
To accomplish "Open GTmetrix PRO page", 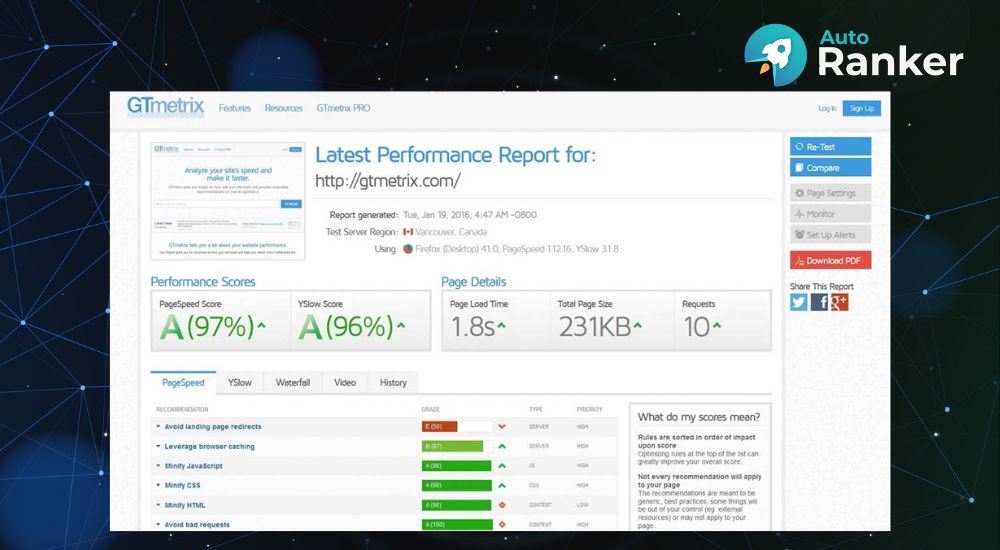I will click(343, 108).
